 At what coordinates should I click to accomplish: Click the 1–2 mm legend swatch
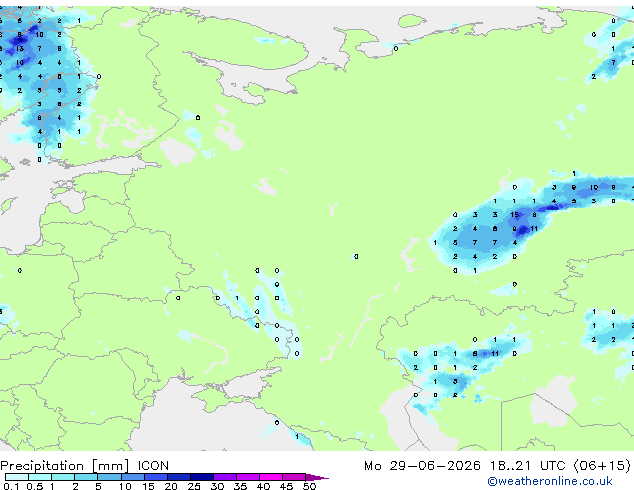[63, 477]
